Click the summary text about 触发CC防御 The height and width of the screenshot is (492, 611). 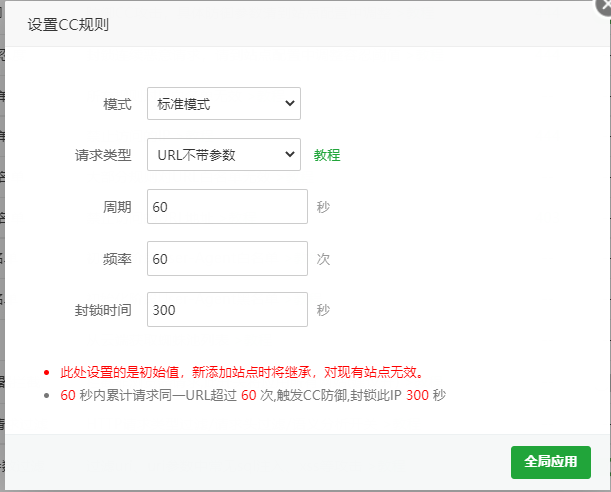point(253,395)
